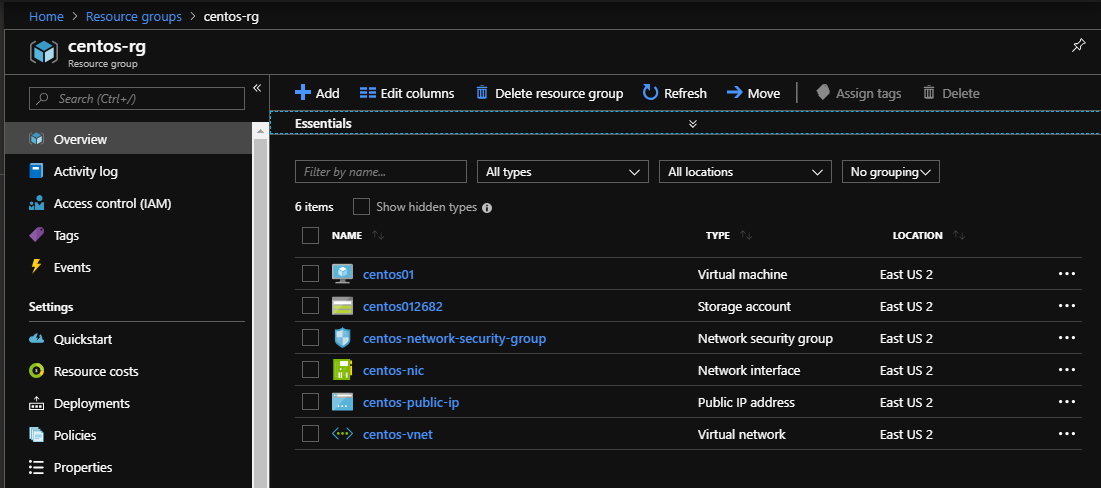
Task: Tick the select-all checkbox in the header
Action: 310,235
